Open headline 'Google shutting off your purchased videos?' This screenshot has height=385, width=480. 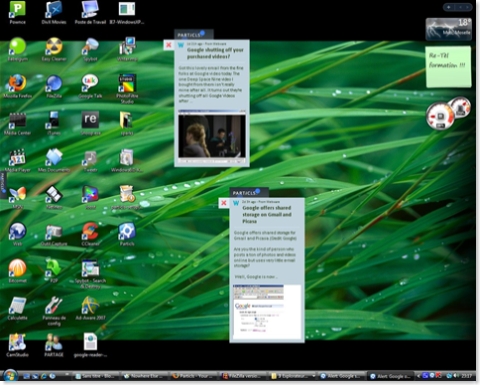[215, 53]
